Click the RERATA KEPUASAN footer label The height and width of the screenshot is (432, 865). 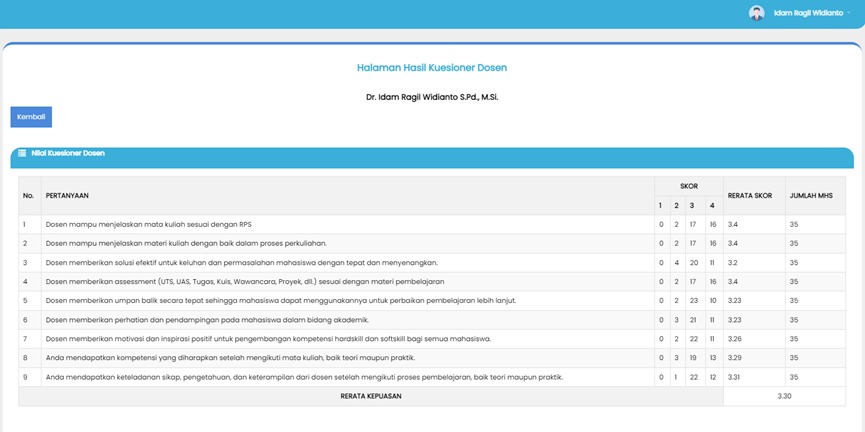(370, 396)
